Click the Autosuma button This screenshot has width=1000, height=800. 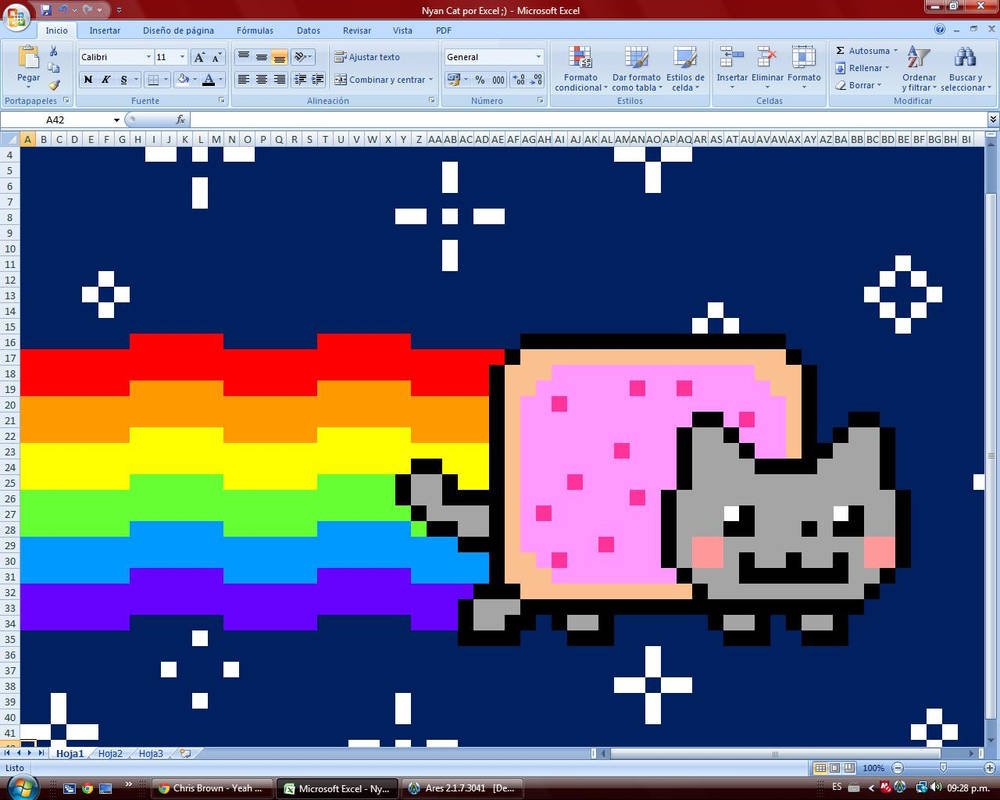click(x=866, y=51)
